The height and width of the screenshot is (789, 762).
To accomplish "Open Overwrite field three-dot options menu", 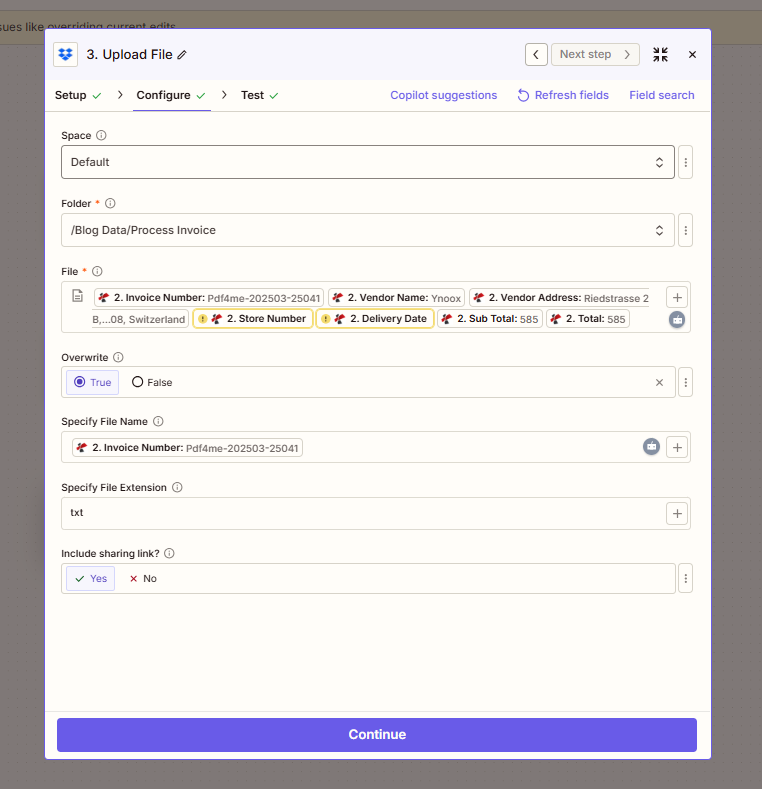I will coord(685,382).
